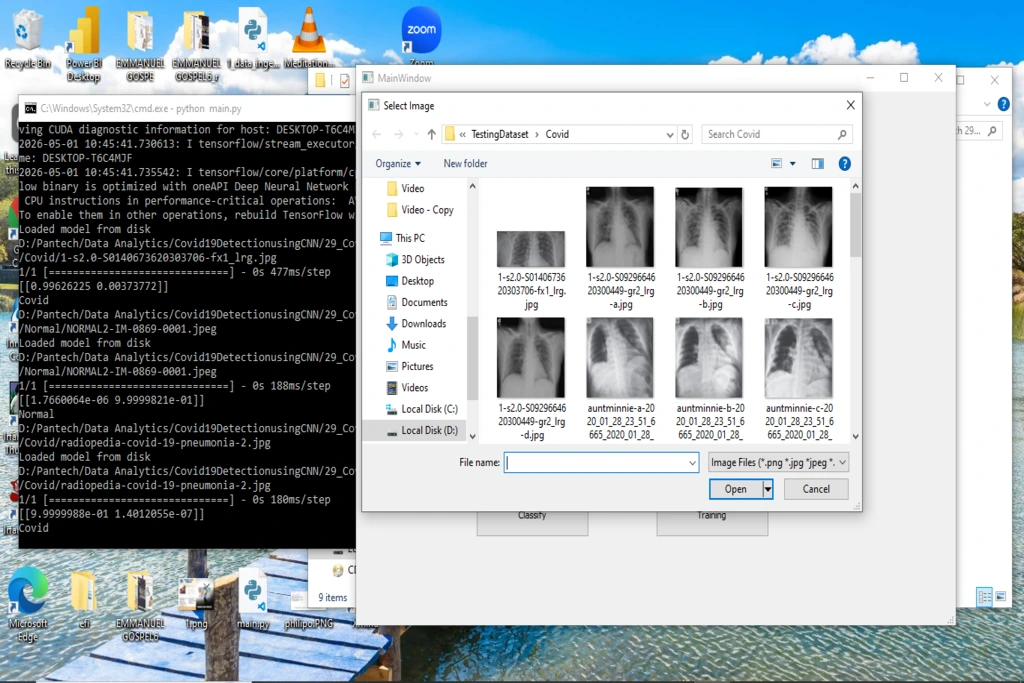This screenshot has width=1024, height=683.
Task: Open dialog help question mark icon
Action: click(x=844, y=164)
